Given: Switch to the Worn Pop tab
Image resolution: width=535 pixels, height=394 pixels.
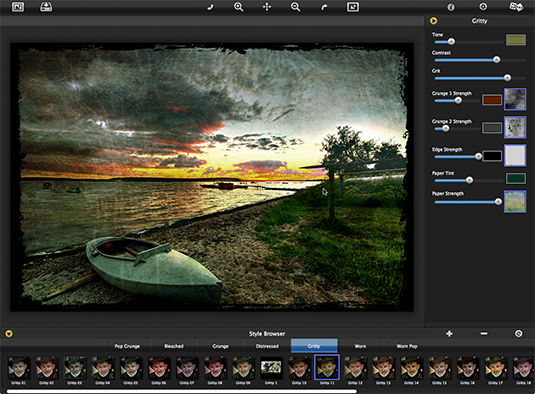Looking at the screenshot, I should (x=407, y=346).
